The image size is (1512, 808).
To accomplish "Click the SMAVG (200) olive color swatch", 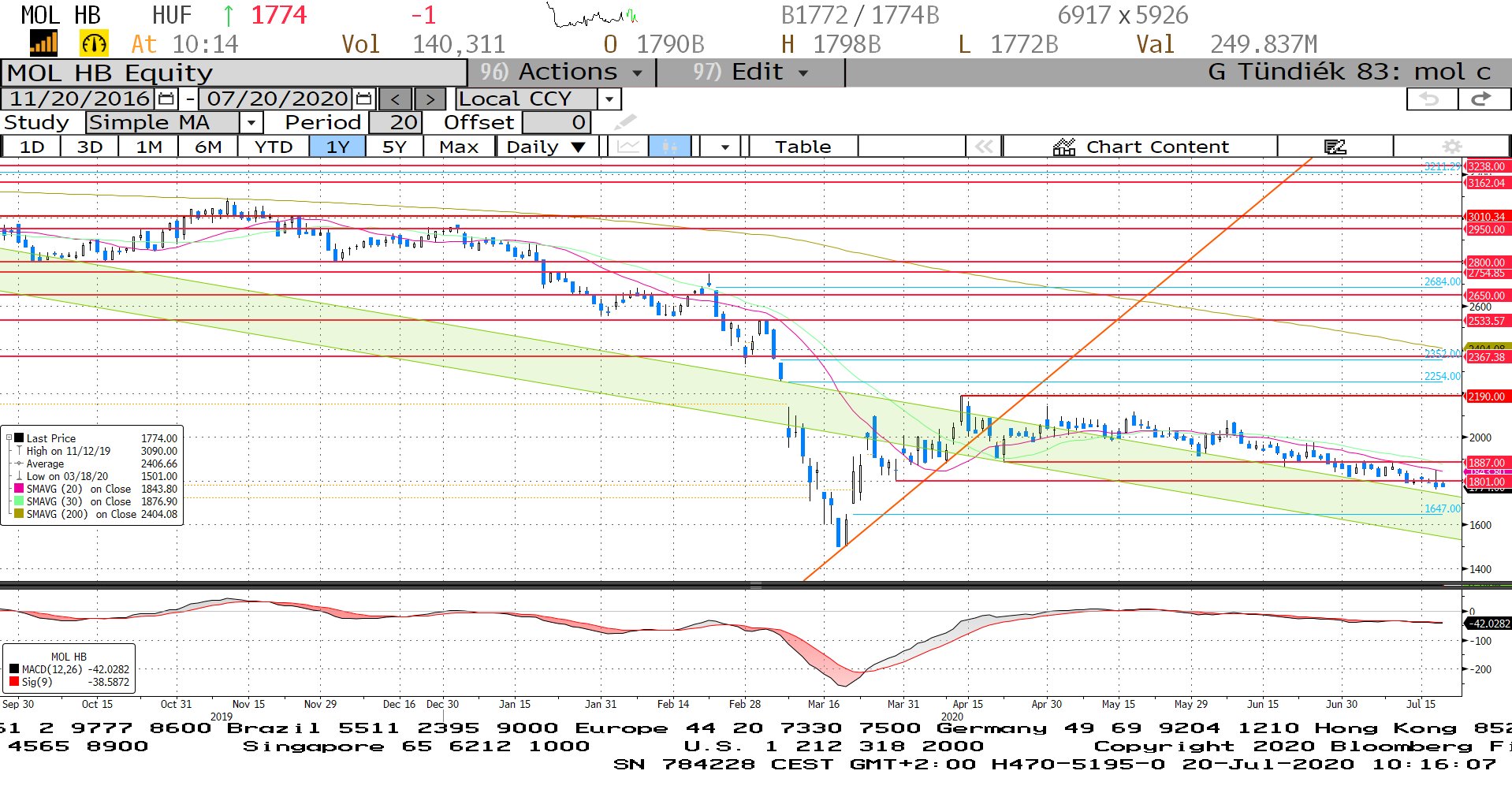I will [19, 514].
